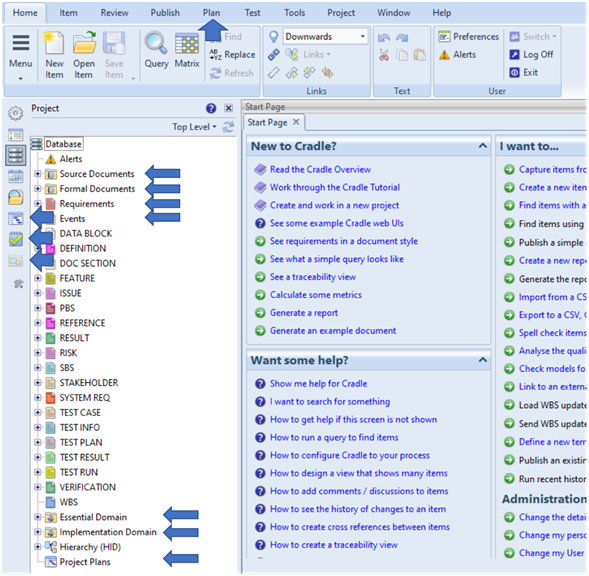Open Alerts in the User ribbon group
The height and width of the screenshot is (576, 589).
point(457,55)
